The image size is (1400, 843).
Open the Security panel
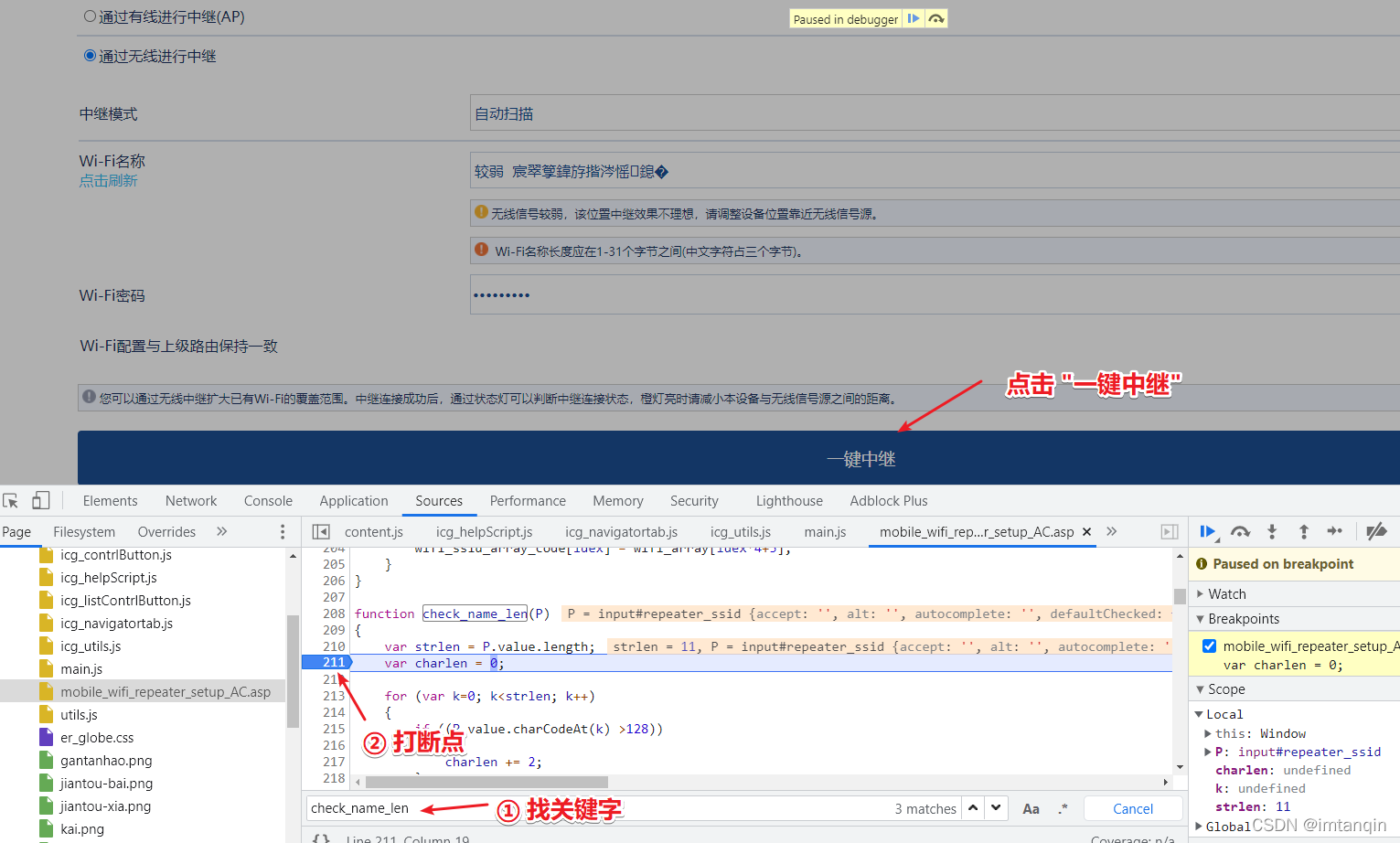pos(694,500)
